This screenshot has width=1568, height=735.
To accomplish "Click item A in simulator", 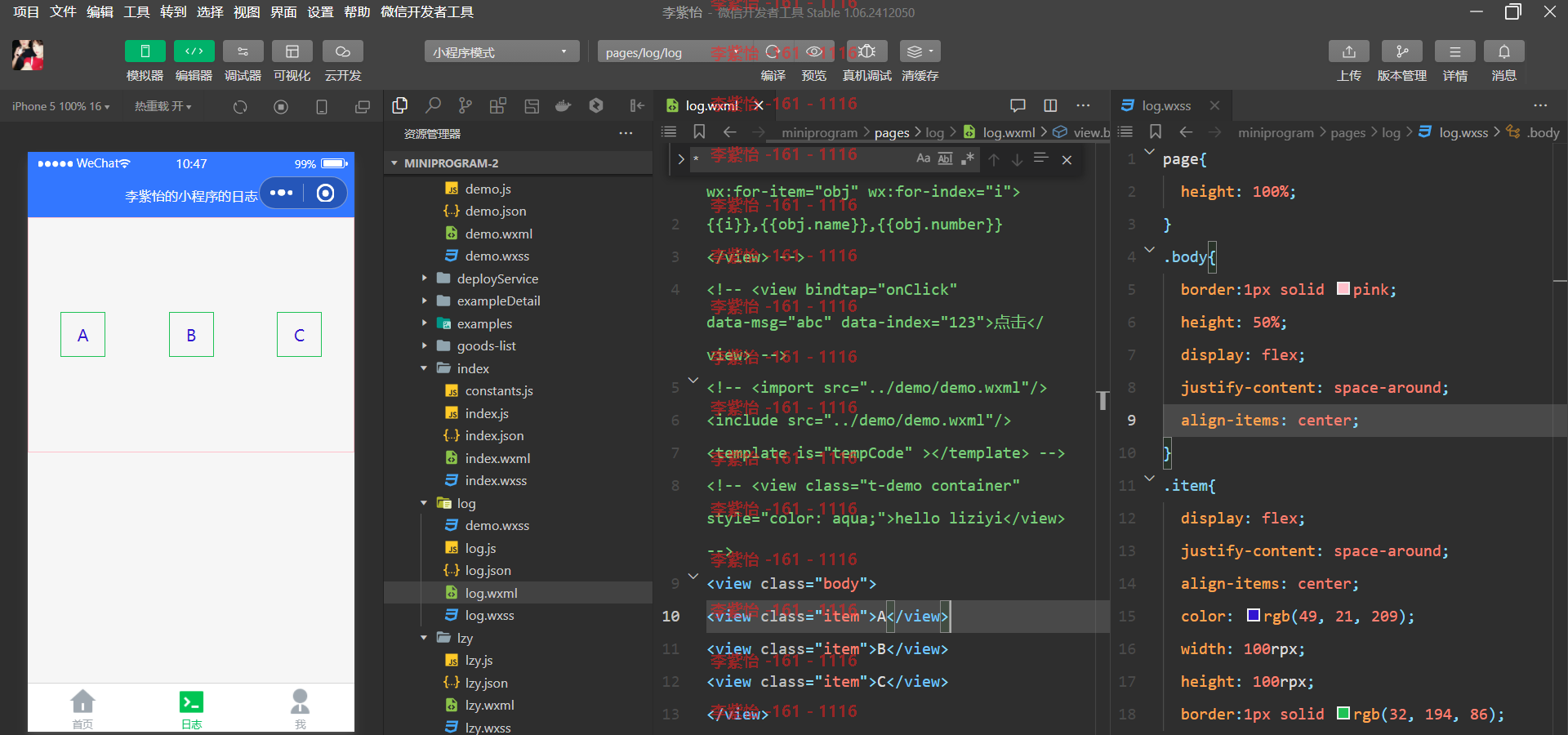I will [82, 335].
